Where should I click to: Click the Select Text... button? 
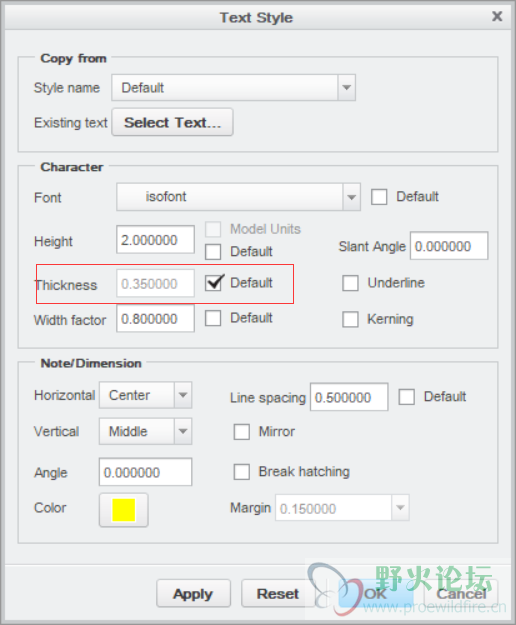(173, 122)
